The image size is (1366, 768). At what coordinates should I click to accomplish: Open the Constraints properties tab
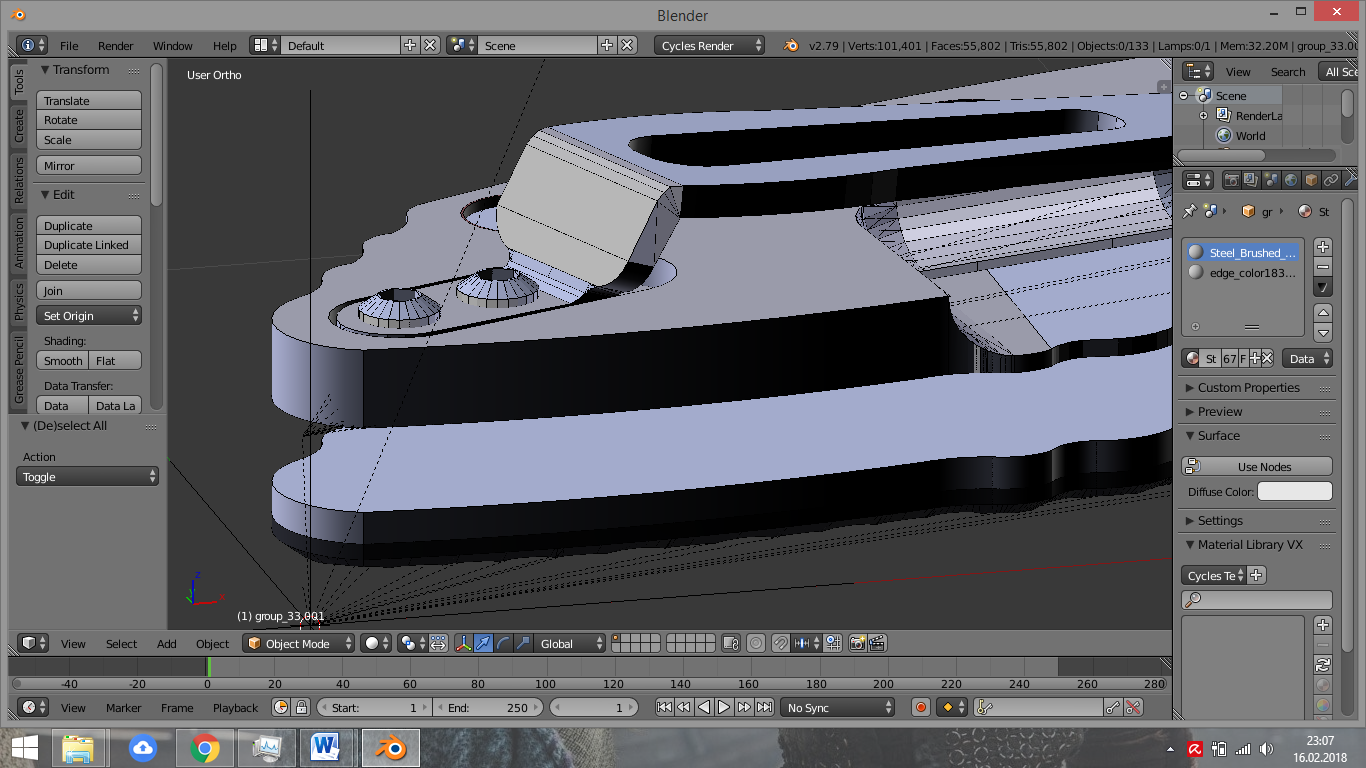point(1331,180)
